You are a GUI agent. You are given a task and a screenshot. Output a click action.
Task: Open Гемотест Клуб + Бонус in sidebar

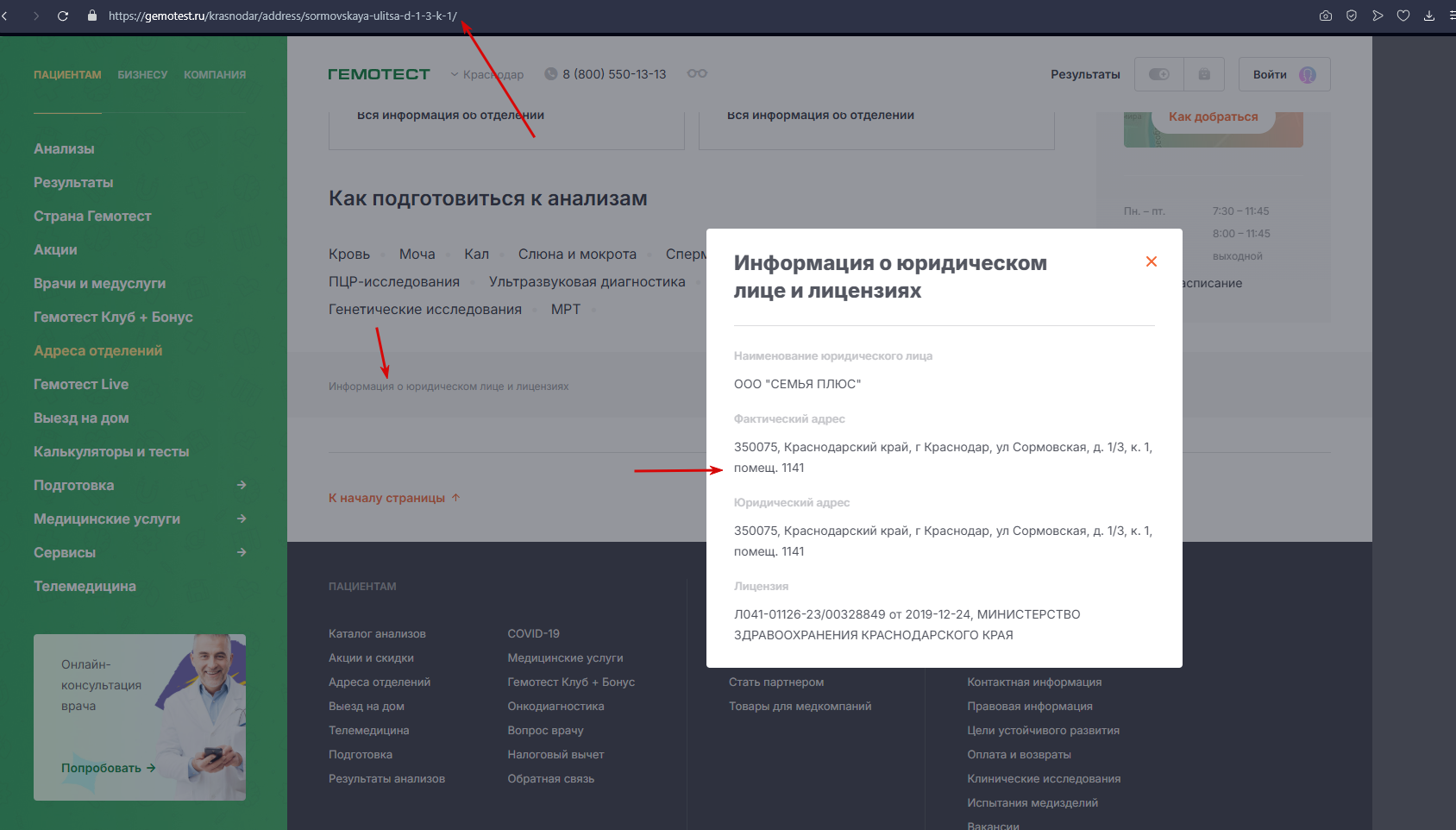click(113, 317)
